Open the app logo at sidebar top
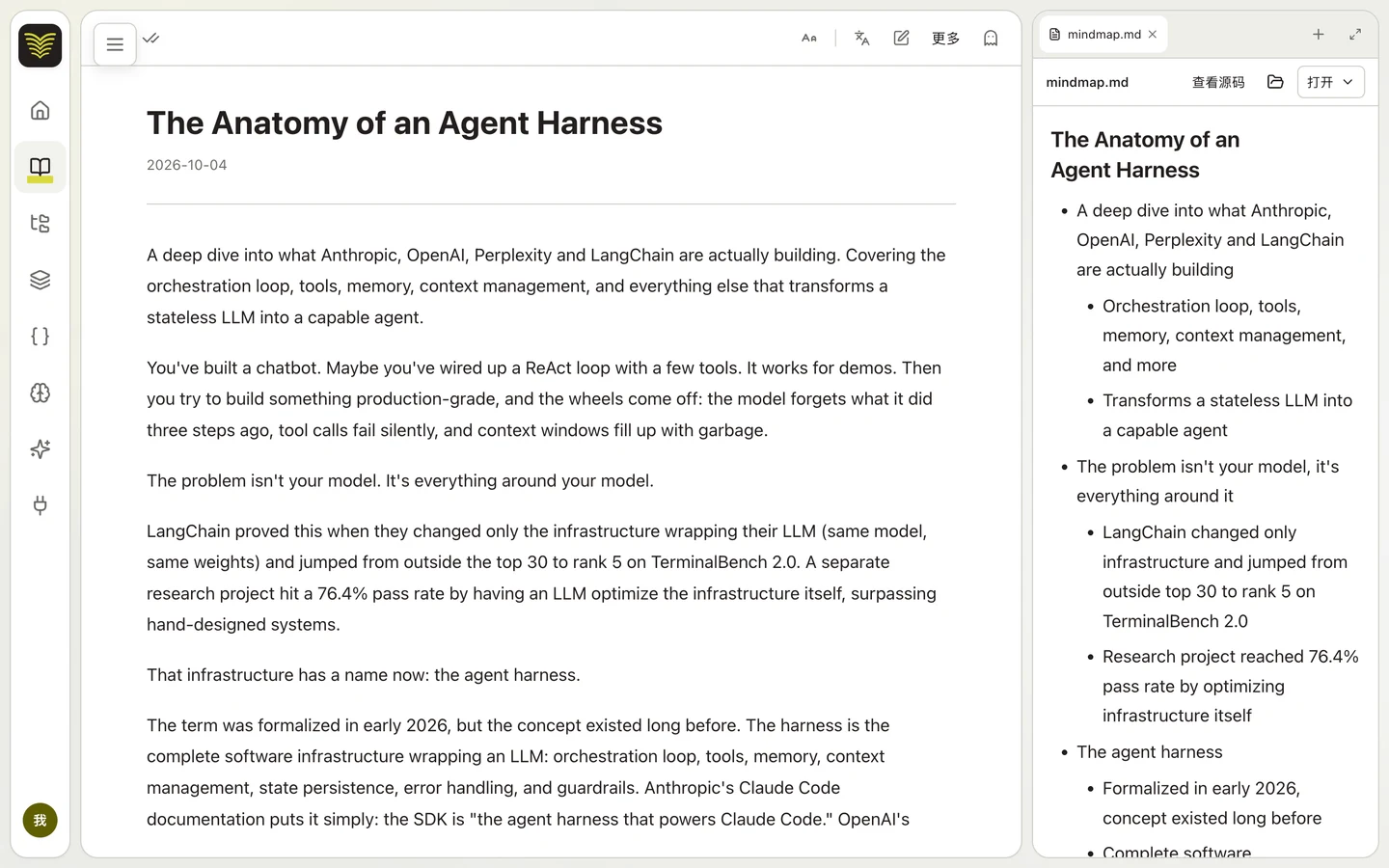The image size is (1389, 868). click(40, 45)
